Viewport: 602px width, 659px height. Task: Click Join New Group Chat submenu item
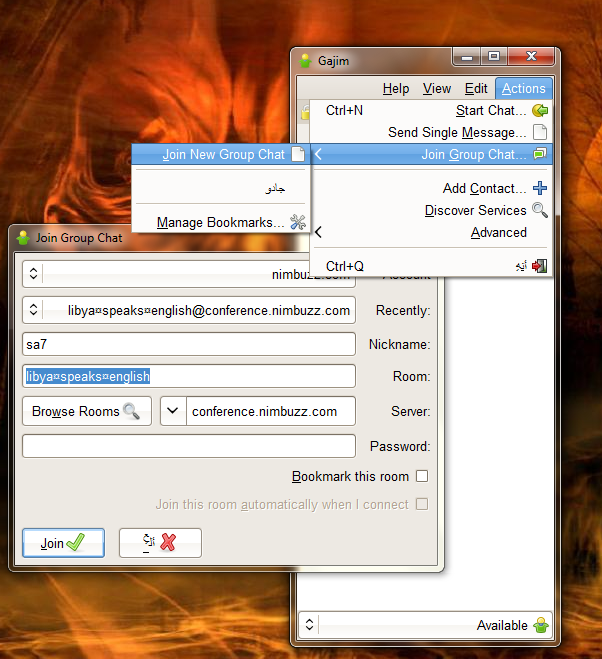[221, 154]
